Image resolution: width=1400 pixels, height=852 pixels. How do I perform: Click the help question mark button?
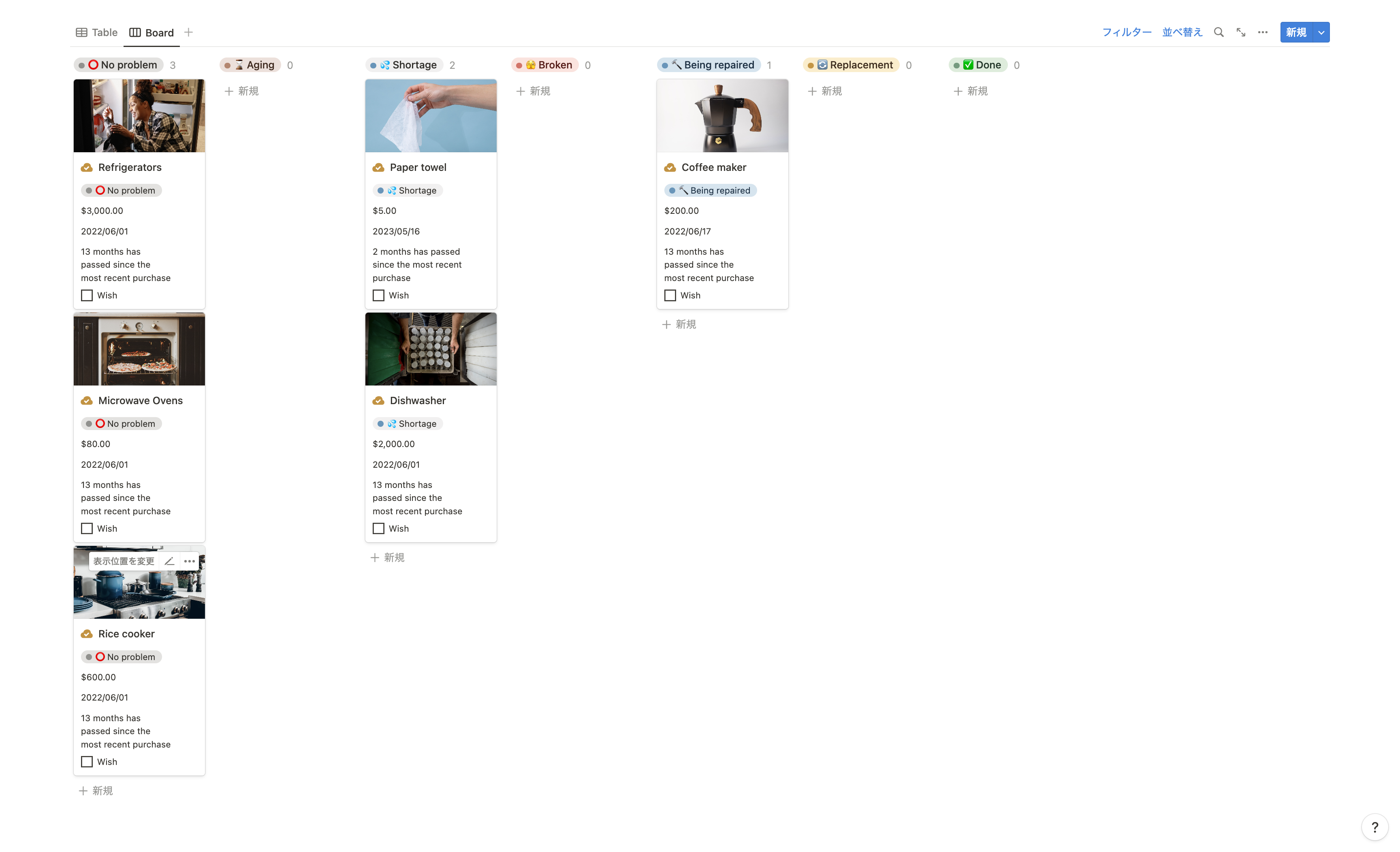click(x=1374, y=827)
